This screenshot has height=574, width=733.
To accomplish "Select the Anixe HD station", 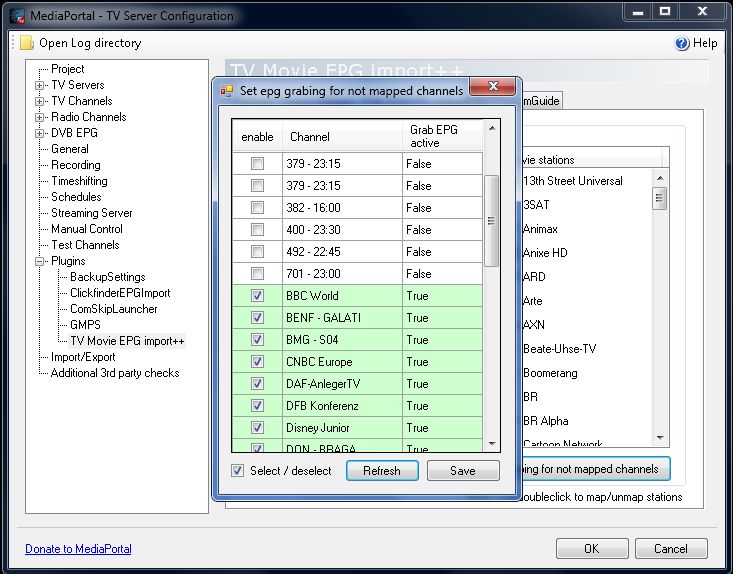I will (x=545, y=253).
